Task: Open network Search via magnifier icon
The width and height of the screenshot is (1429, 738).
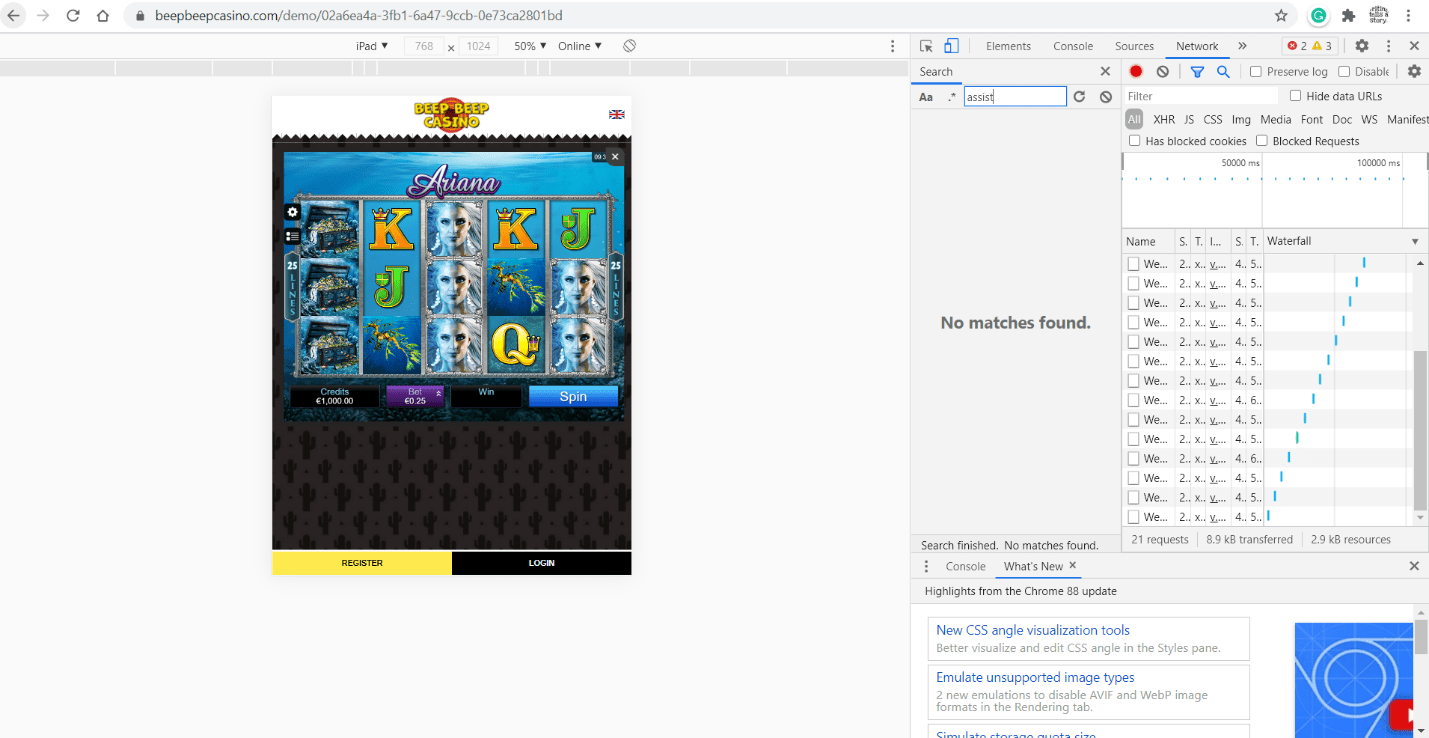Action: tap(1223, 71)
